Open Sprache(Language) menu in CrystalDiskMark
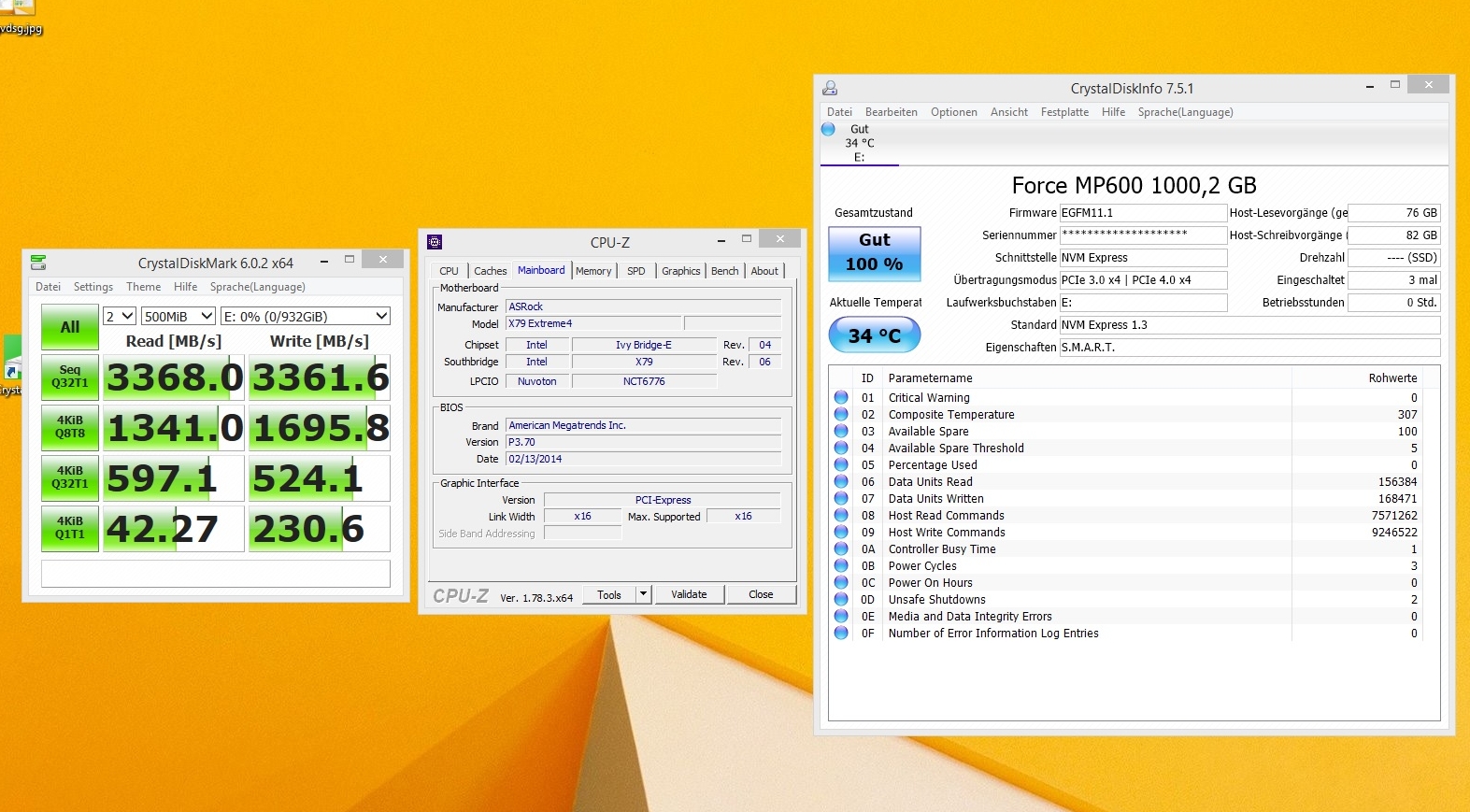The image size is (1470, 812). [257, 287]
